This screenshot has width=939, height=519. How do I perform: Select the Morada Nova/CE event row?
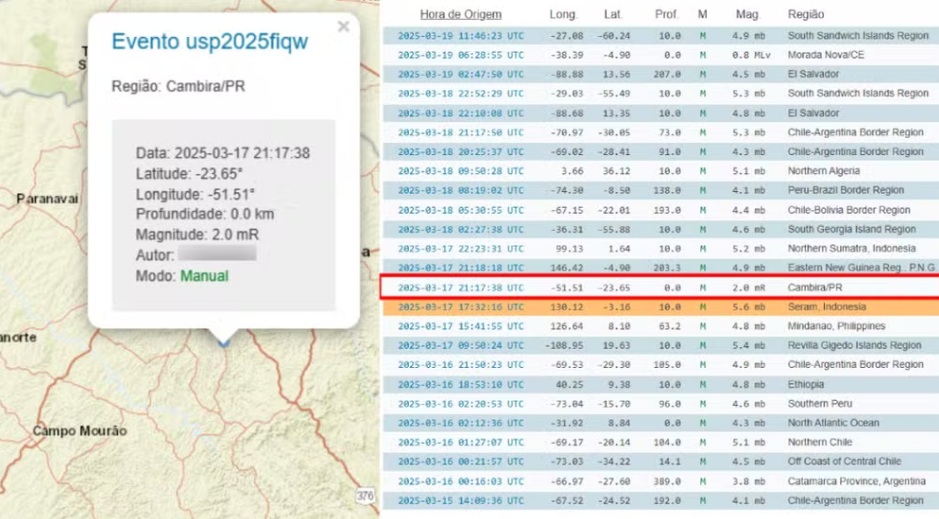(x=660, y=55)
